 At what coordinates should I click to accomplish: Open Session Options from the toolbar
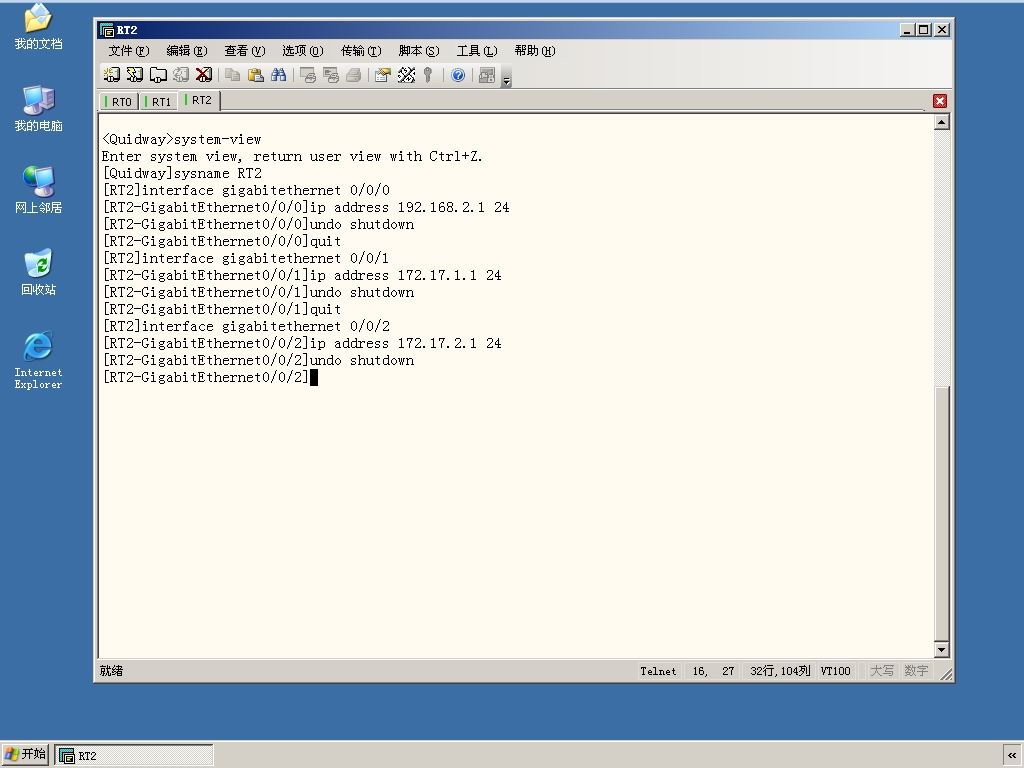383,75
